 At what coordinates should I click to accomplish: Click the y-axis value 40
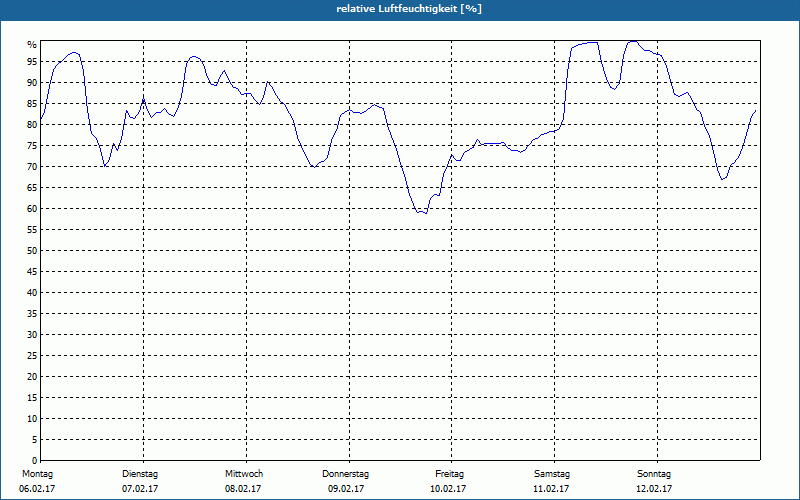(32, 293)
